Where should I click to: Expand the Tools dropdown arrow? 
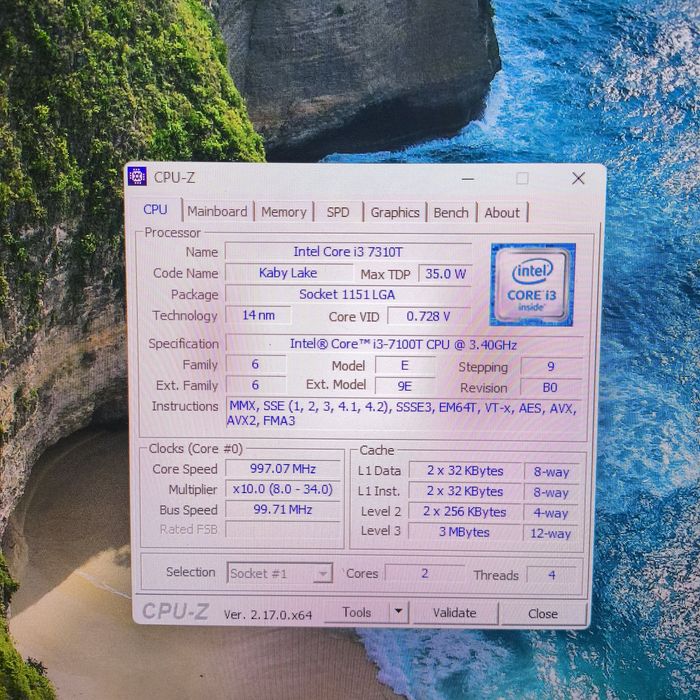click(399, 612)
